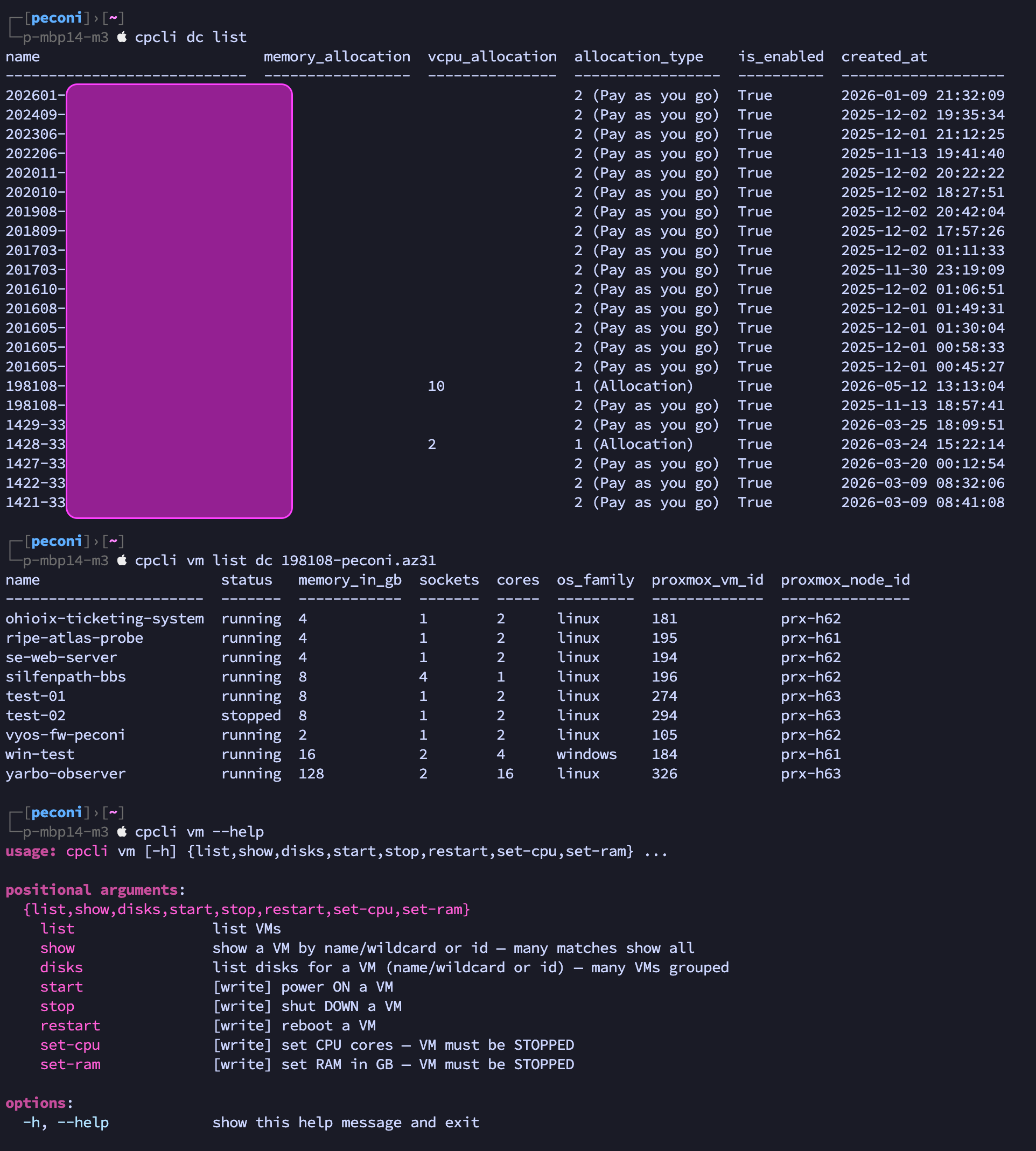
Task: Click '1 (Allocation)' in the 2026-05-12 row
Action: [634, 386]
